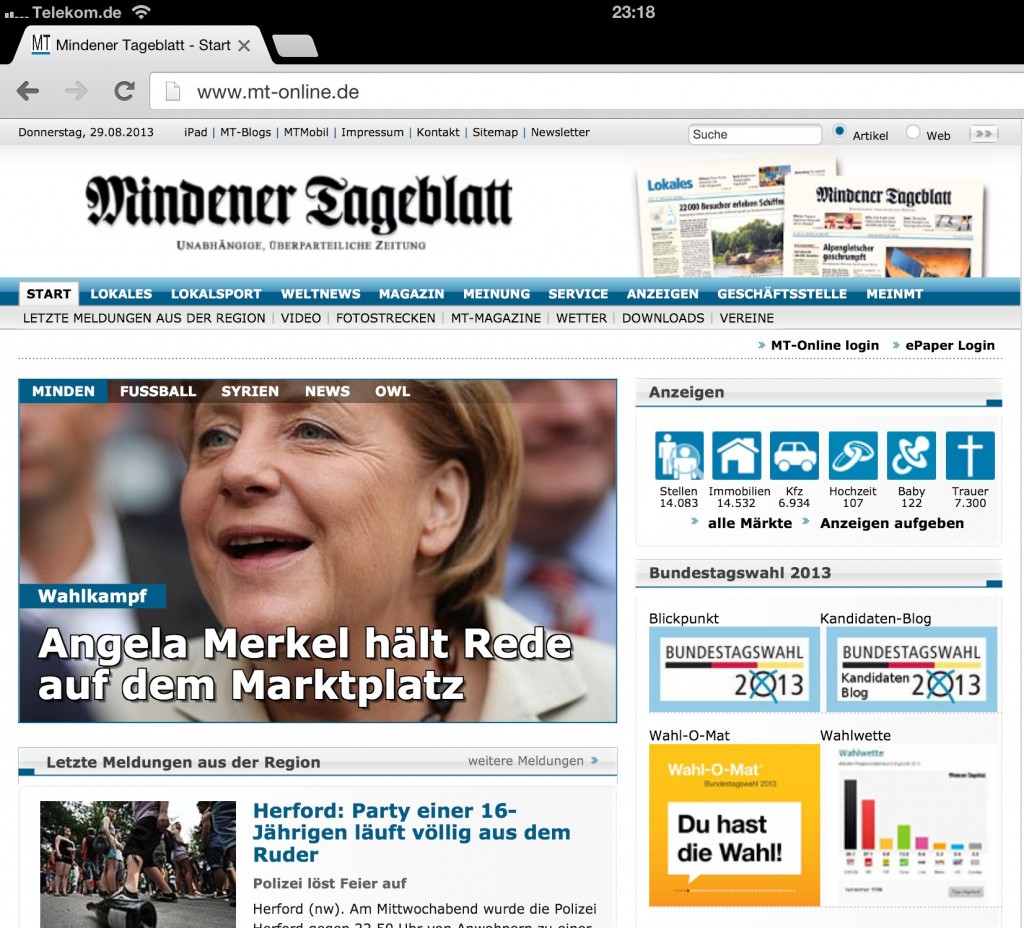Focus the www.mt-online.de address bar
The image size is (1024, 928).
(x=586, y=91)
